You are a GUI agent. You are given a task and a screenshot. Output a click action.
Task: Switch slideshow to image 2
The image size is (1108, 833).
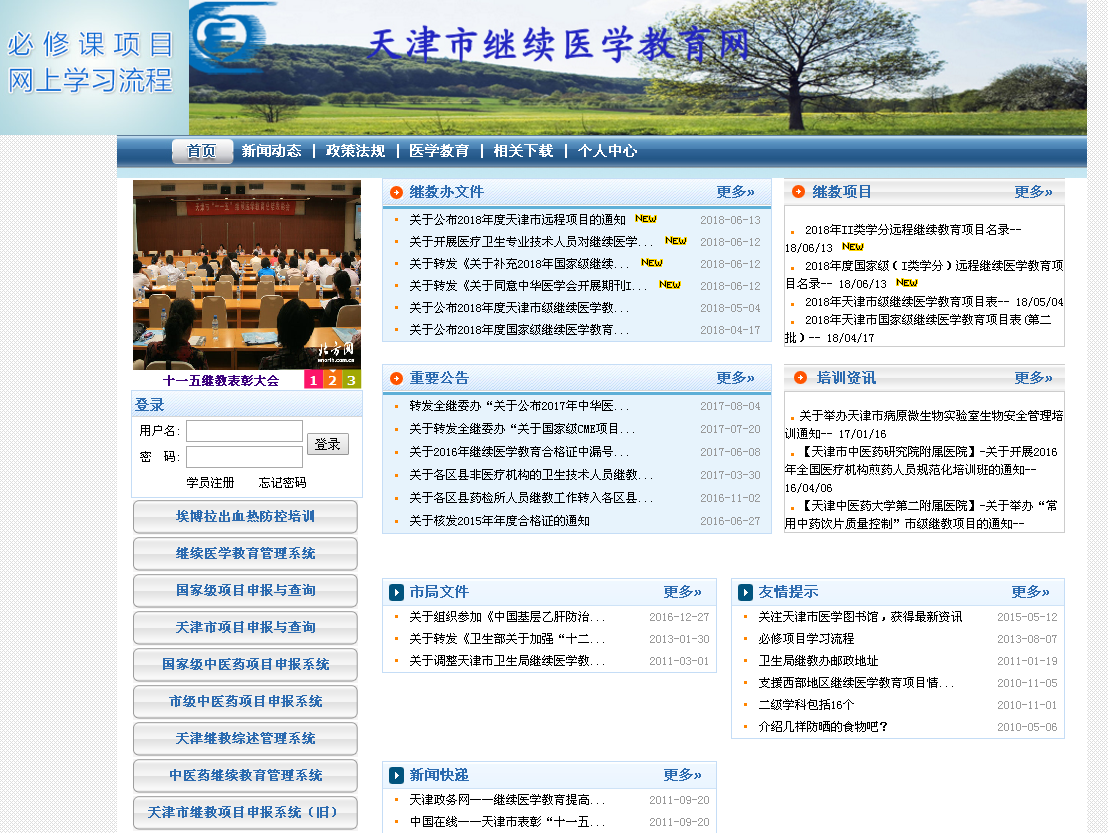coord(332,380)
